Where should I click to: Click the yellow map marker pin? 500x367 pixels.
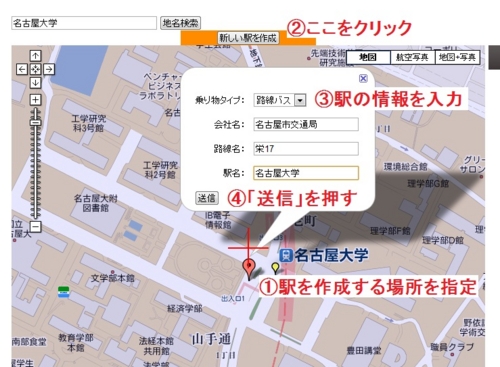[275, 267]
